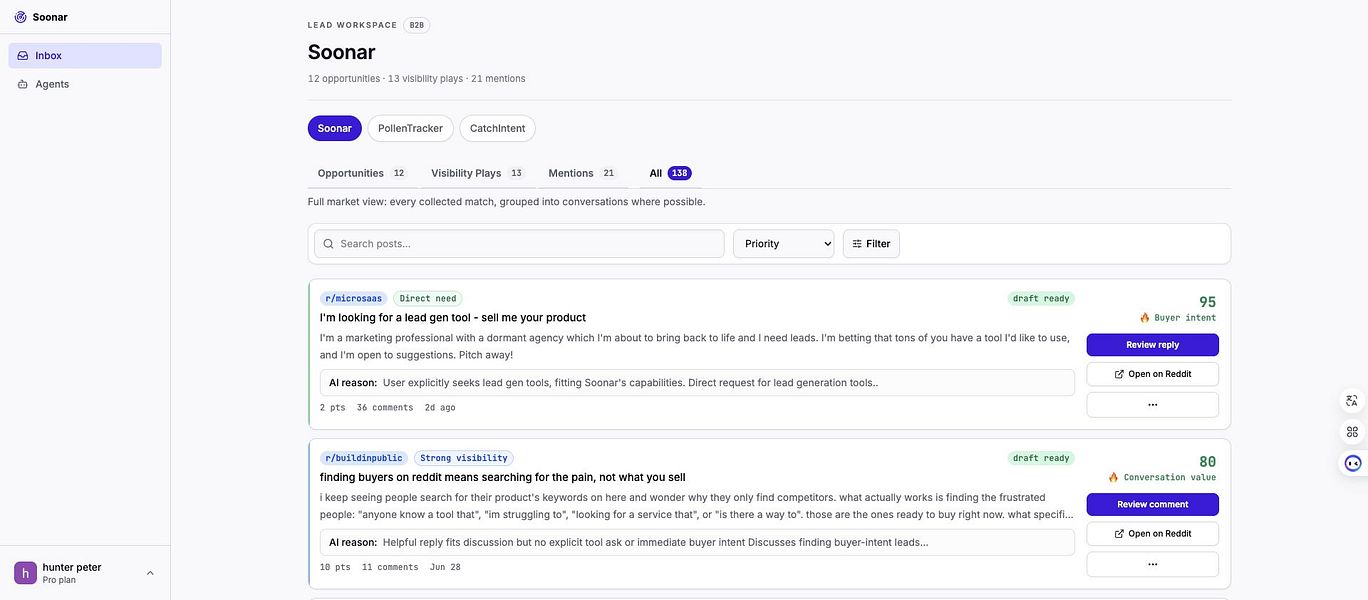Click the hunter peter avatar icon
Screen dimensions: 1368x600
coord(25,573)
